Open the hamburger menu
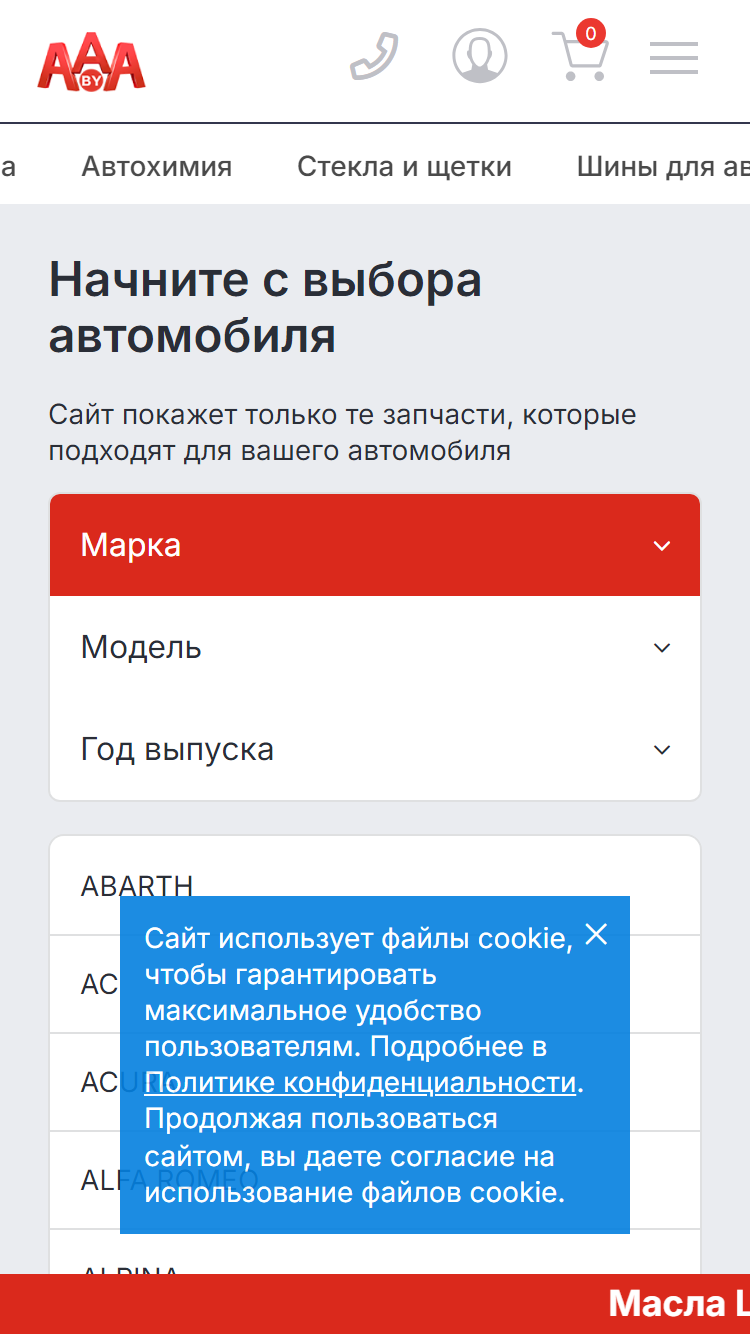750x1334 pixels. (674, 58)
